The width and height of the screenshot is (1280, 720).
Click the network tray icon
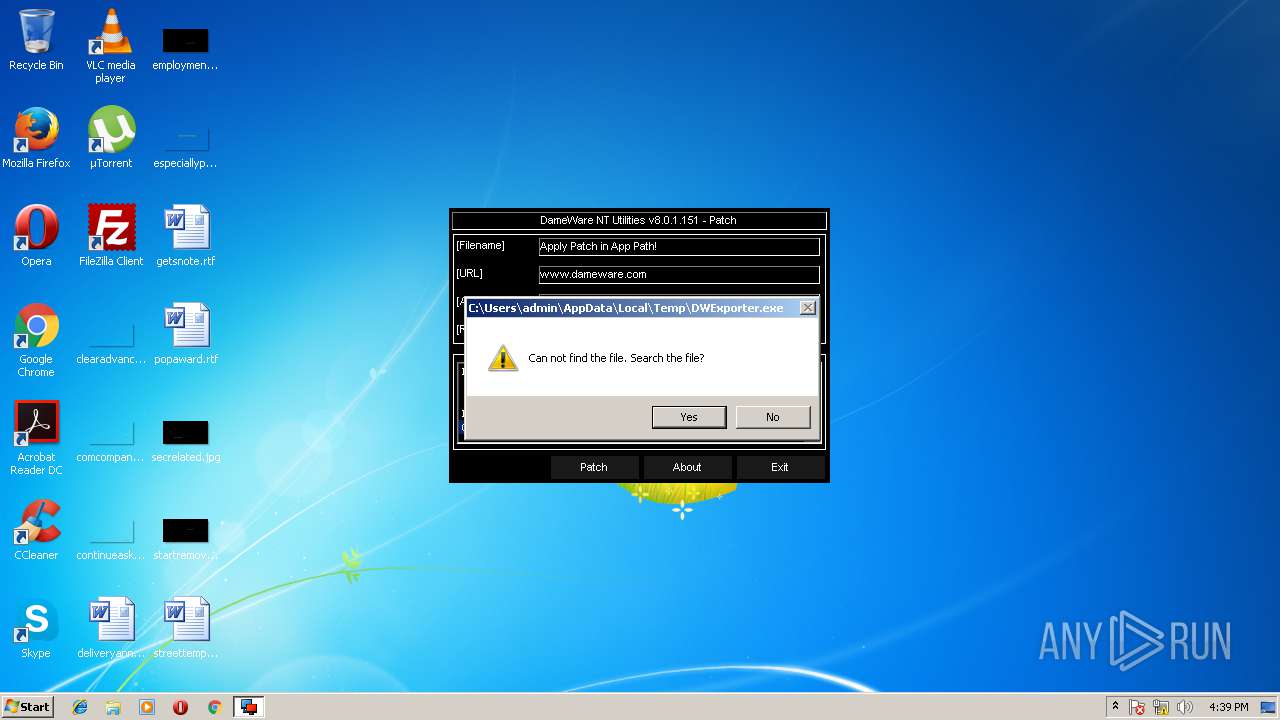point(1162,707)
